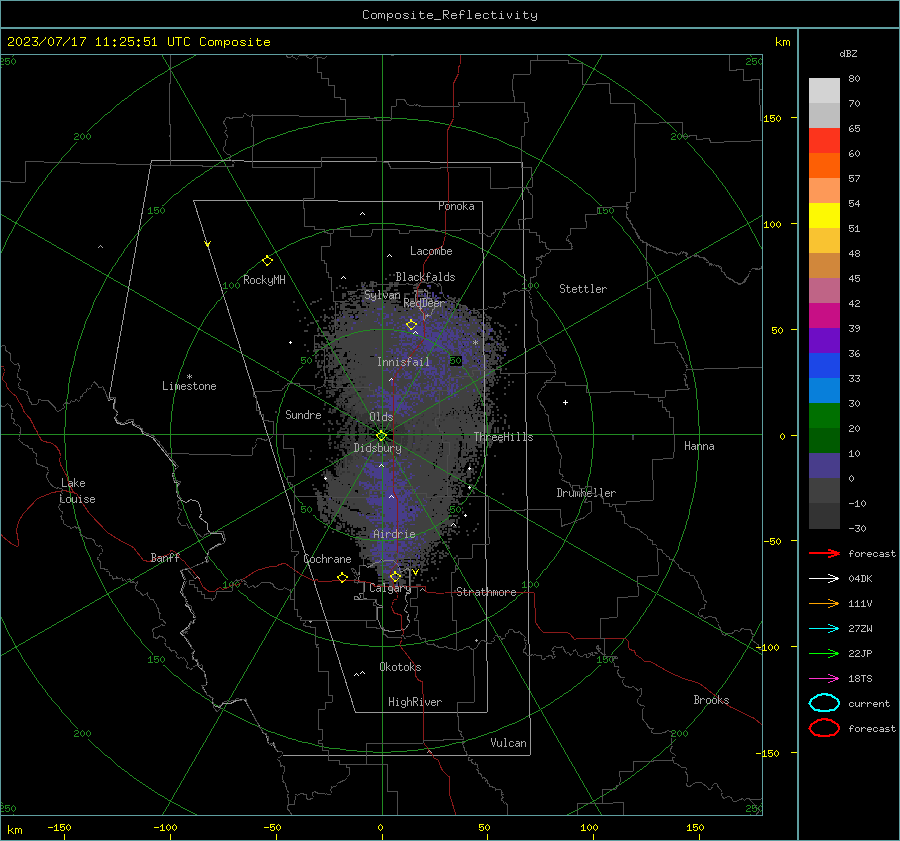Select the Limestone map label
This screenshot has width=900, height=841.
[189, 386]
